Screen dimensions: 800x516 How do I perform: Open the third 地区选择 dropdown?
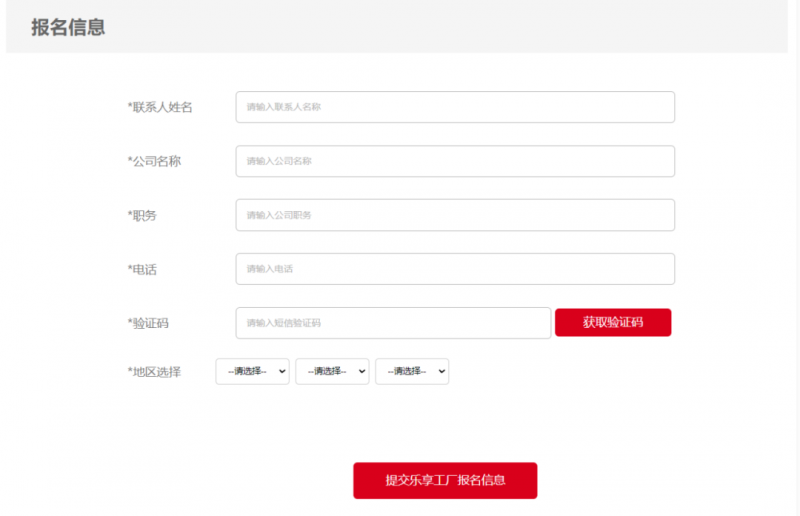click(412, 372)
